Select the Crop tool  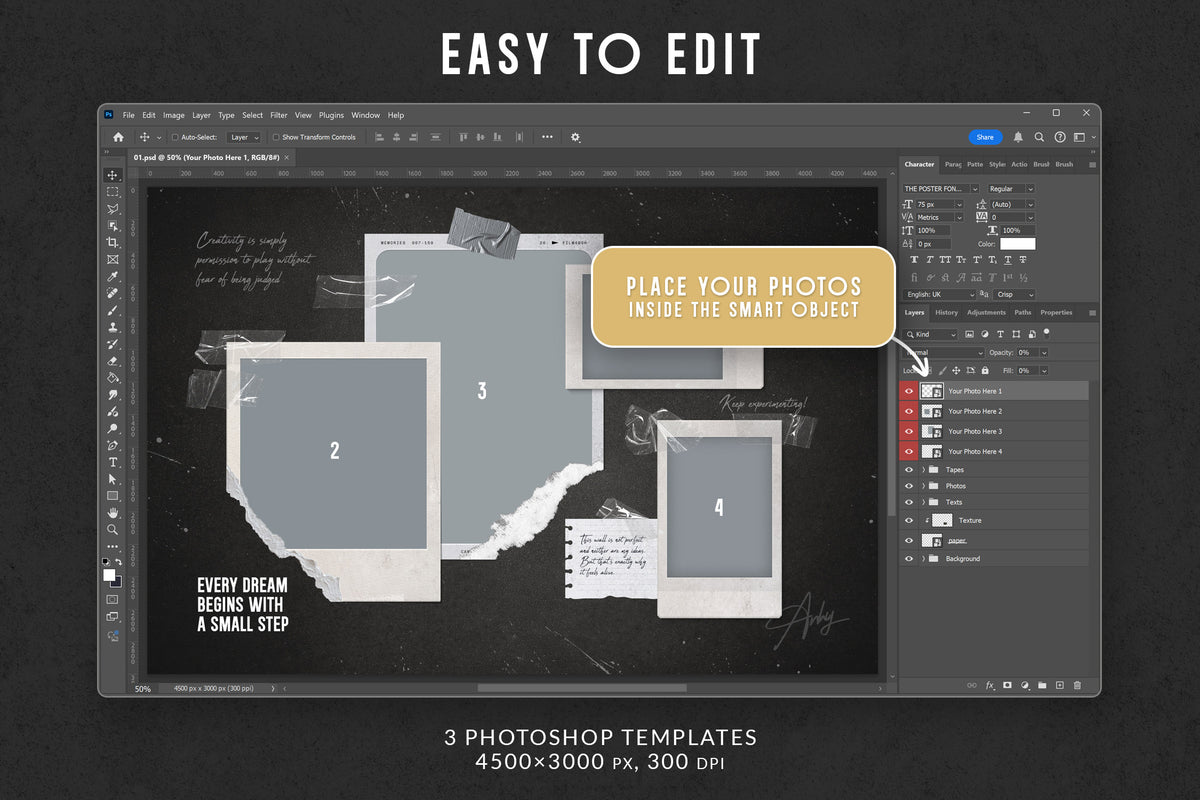(113, 242)
